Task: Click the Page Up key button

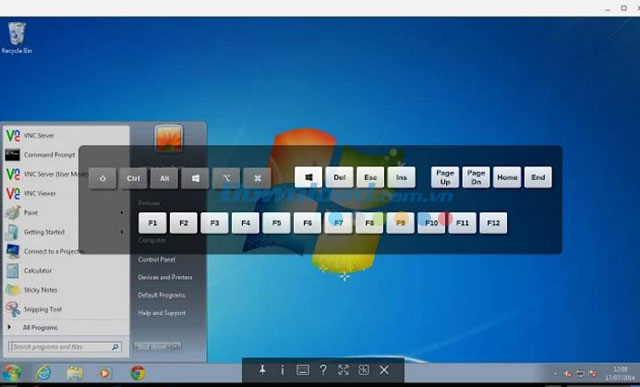Action: pos(445,177)
